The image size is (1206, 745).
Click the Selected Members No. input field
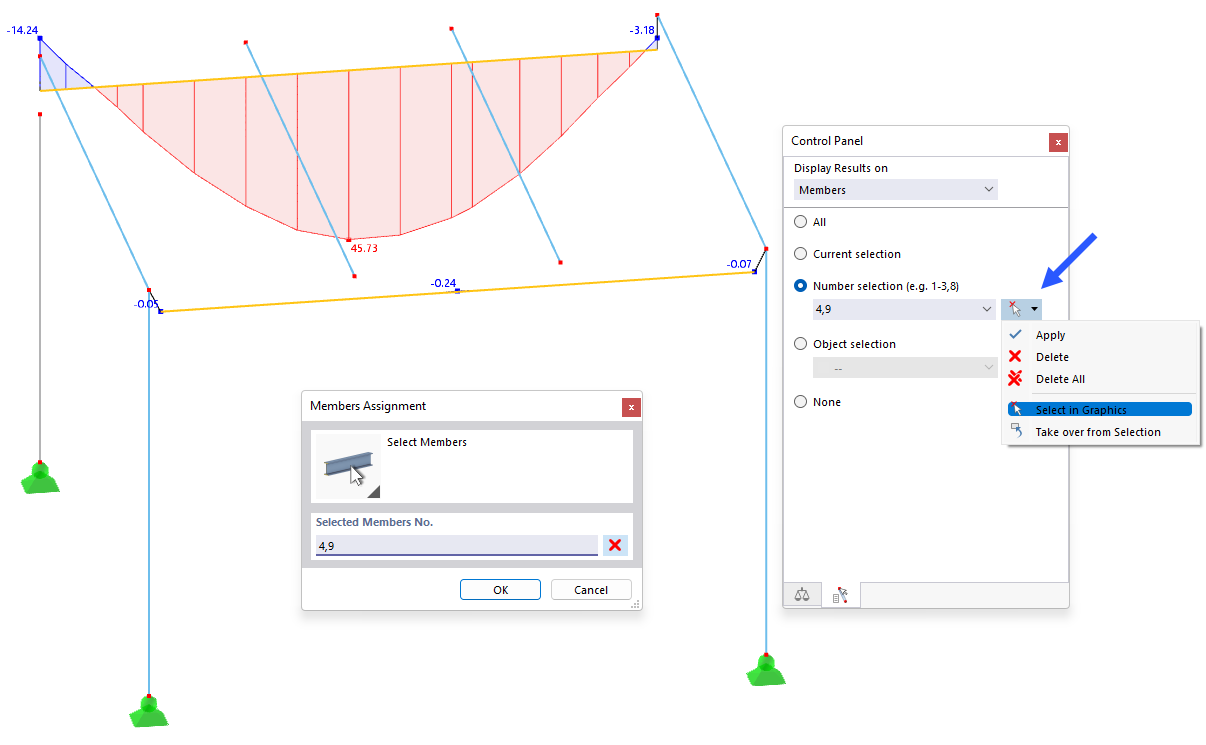pyautogui.click(x=456, y=545)
